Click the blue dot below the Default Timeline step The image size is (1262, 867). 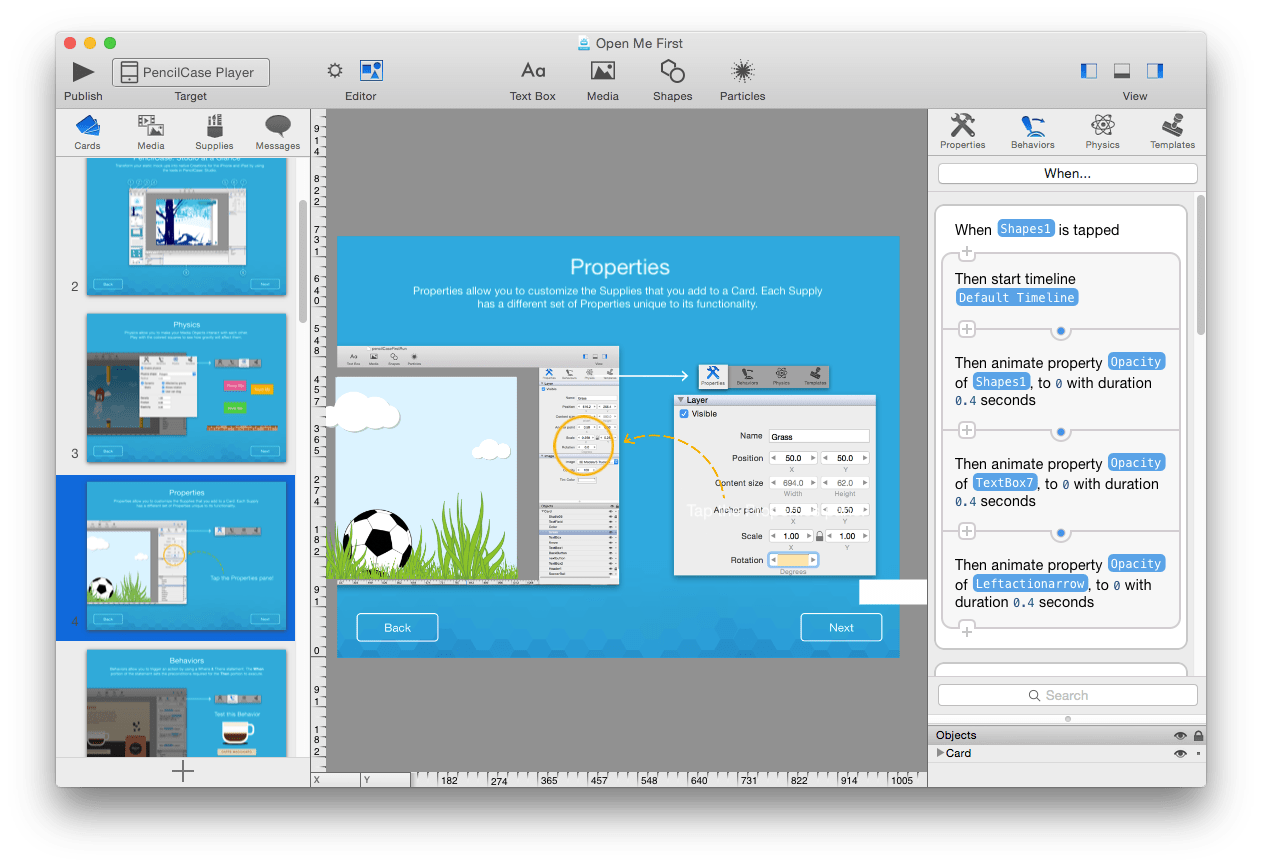tap(1061, 331)
